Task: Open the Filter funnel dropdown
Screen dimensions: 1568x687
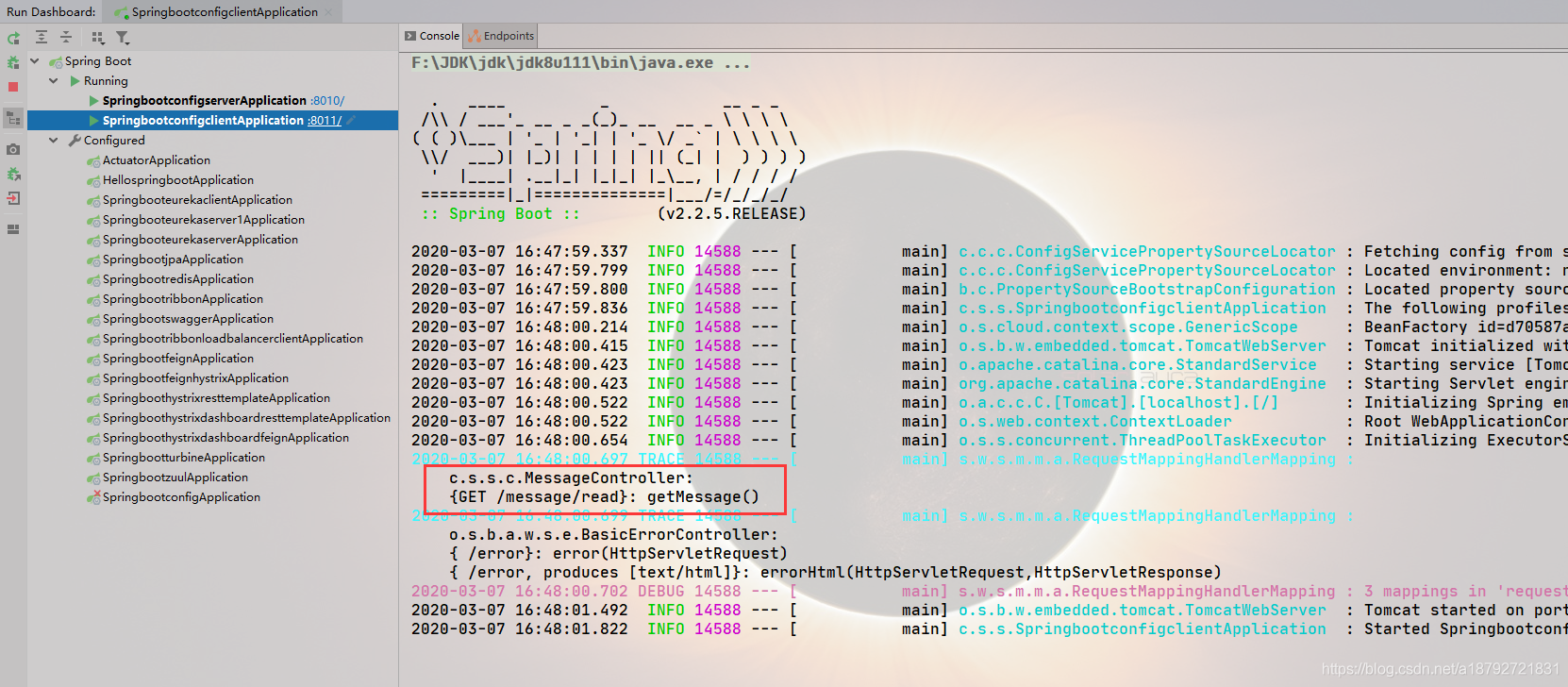Action: (123, 38)
